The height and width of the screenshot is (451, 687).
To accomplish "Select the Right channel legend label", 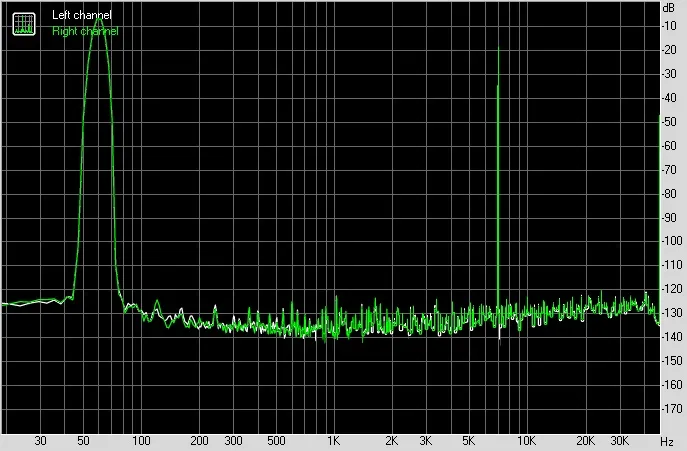I will [x=85, y=31].
